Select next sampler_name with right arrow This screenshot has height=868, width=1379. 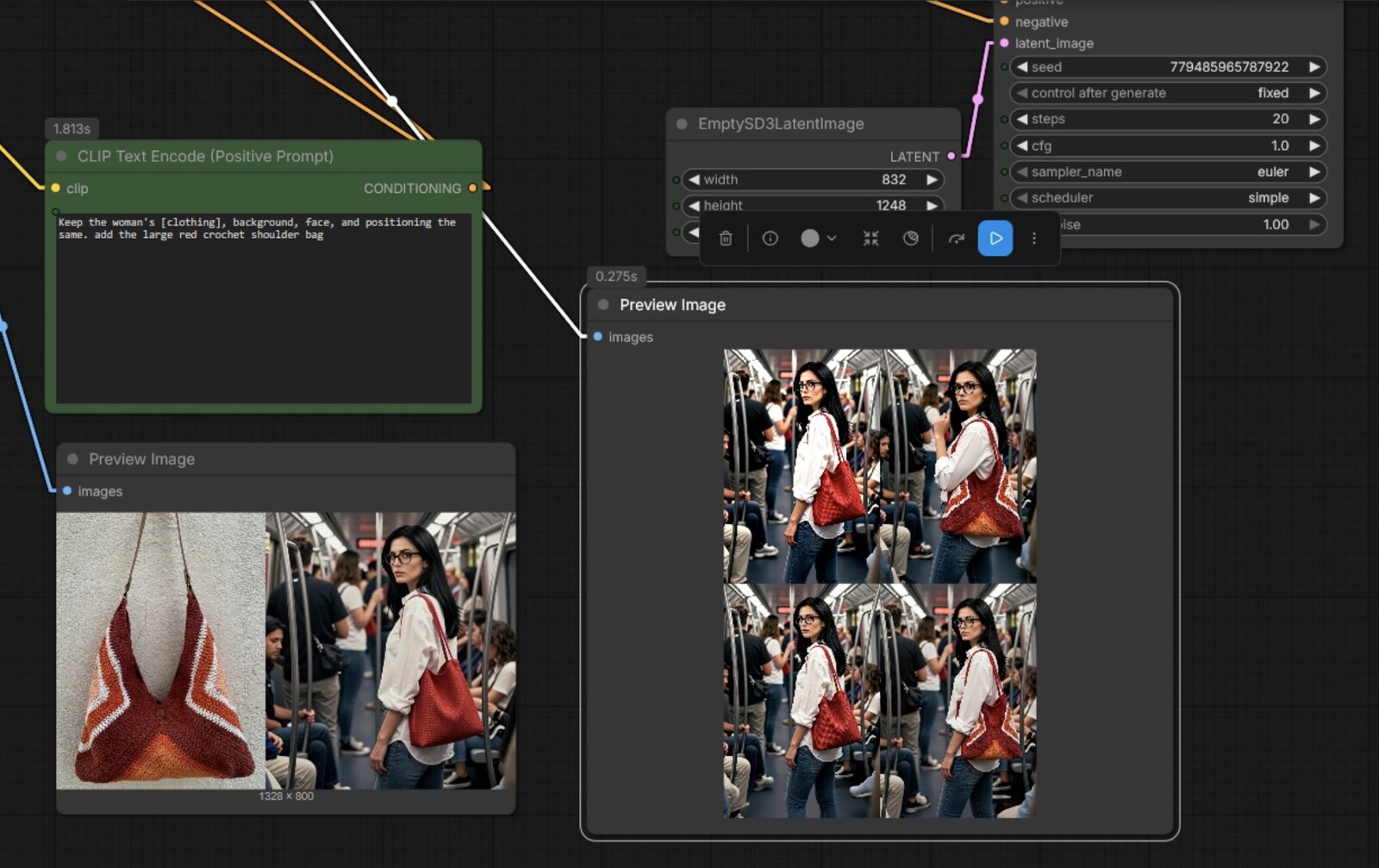pyautogui.click(x=1314, y=172)
